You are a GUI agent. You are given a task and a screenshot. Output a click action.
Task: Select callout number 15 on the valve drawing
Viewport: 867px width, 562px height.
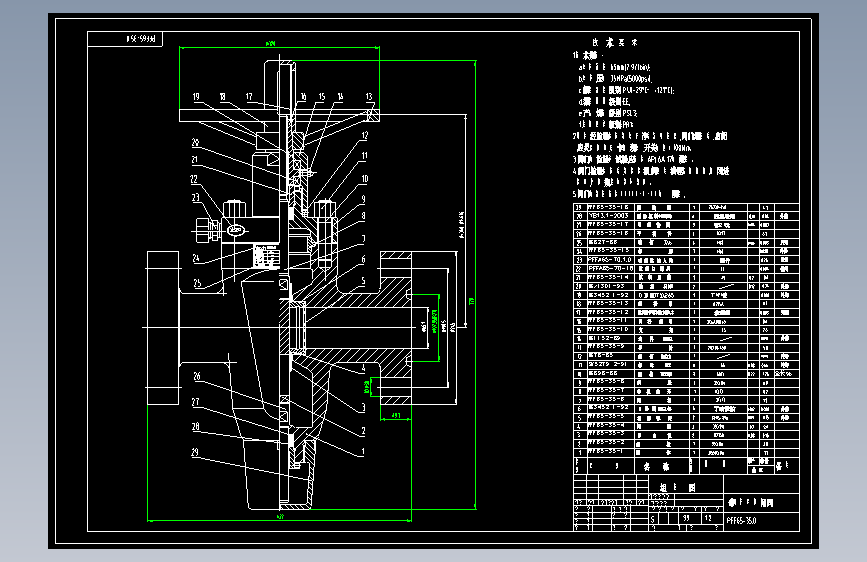point(322,96)
